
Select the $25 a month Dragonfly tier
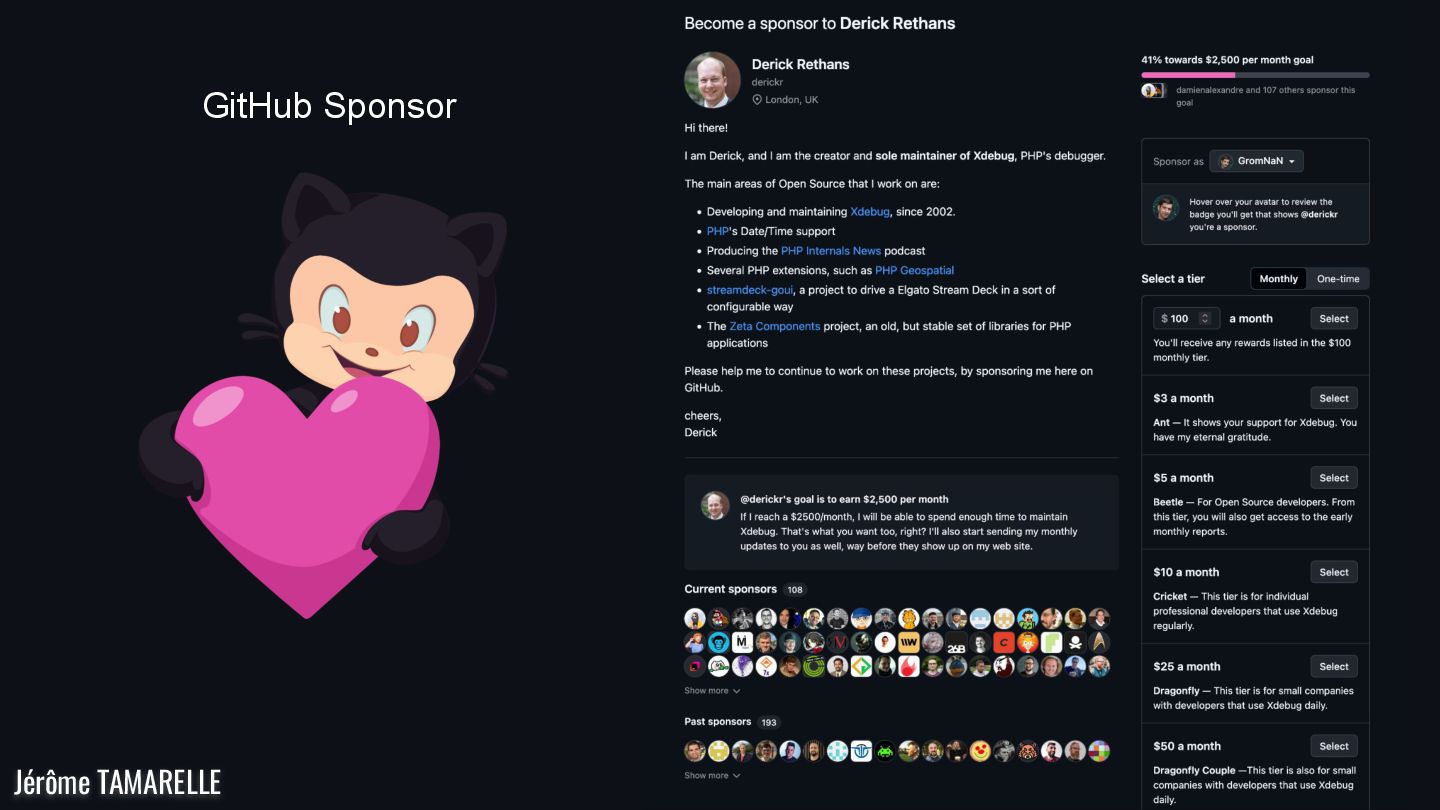pos(1334,667)
